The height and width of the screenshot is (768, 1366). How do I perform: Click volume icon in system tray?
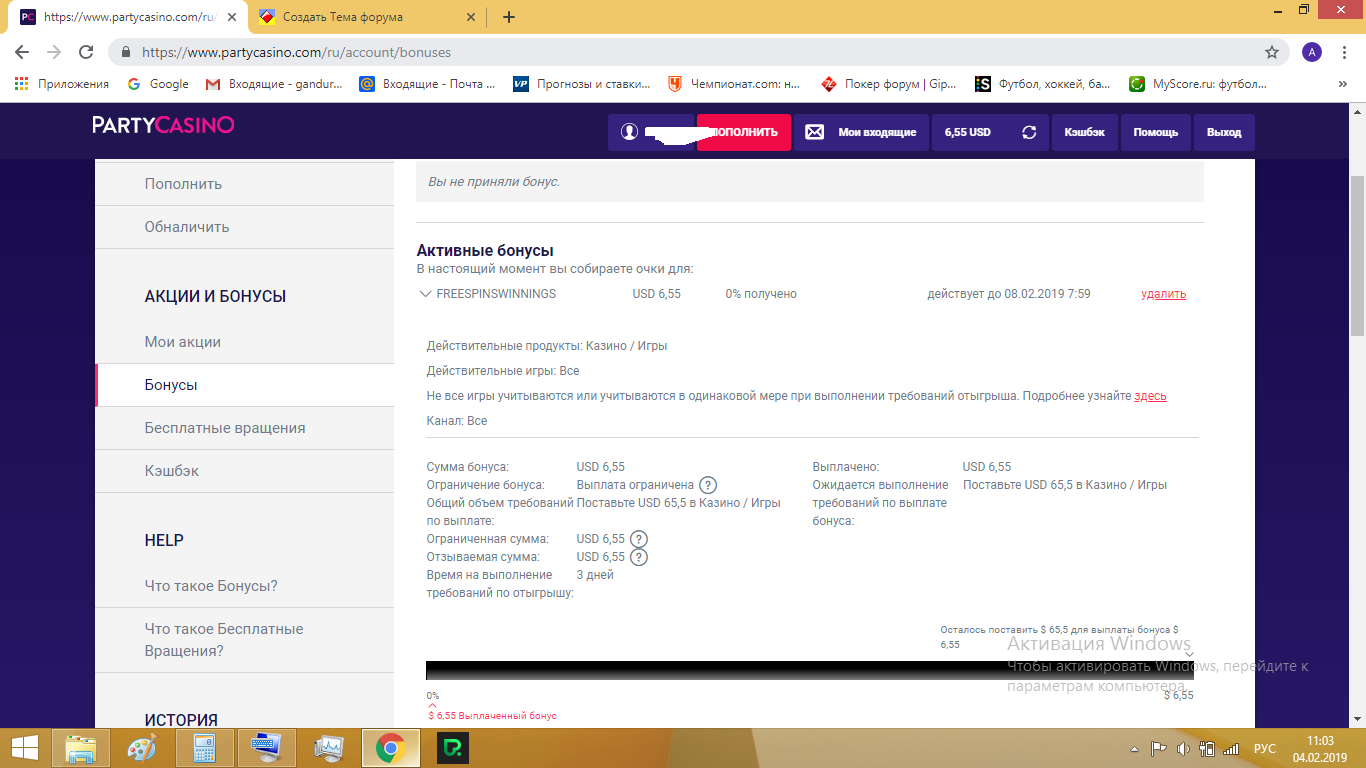(1182, 748)
